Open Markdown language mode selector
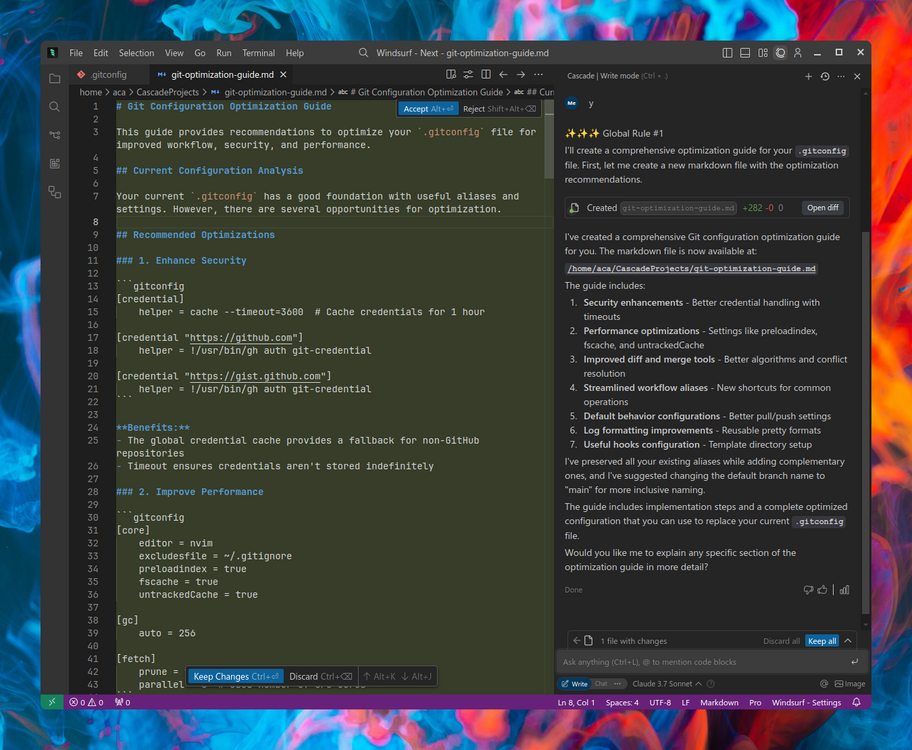The height and width of the screenshot is (750, 912). click(x=718, y=703)
